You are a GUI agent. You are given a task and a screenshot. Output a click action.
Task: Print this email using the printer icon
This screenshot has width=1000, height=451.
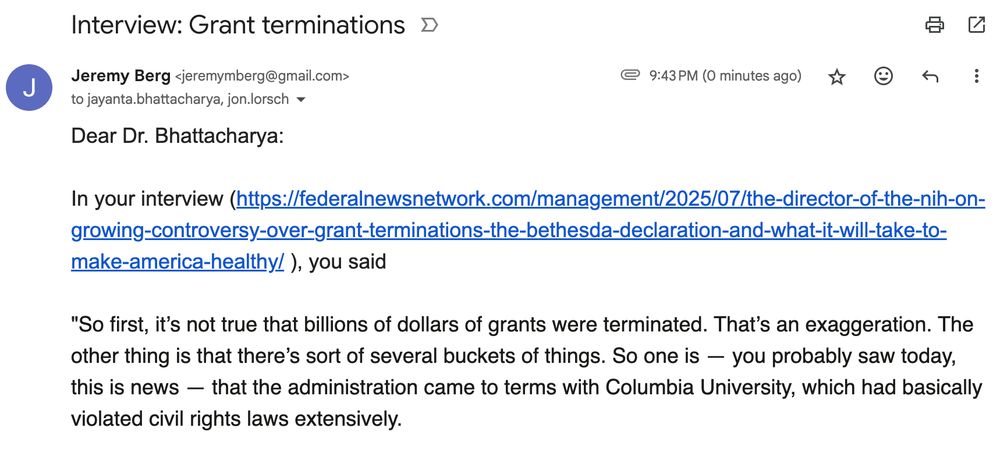point(934,25)
